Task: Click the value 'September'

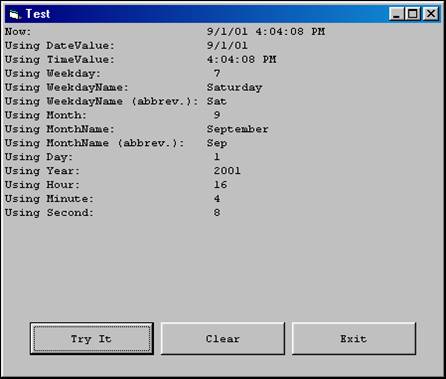Action: click(237, 129)
